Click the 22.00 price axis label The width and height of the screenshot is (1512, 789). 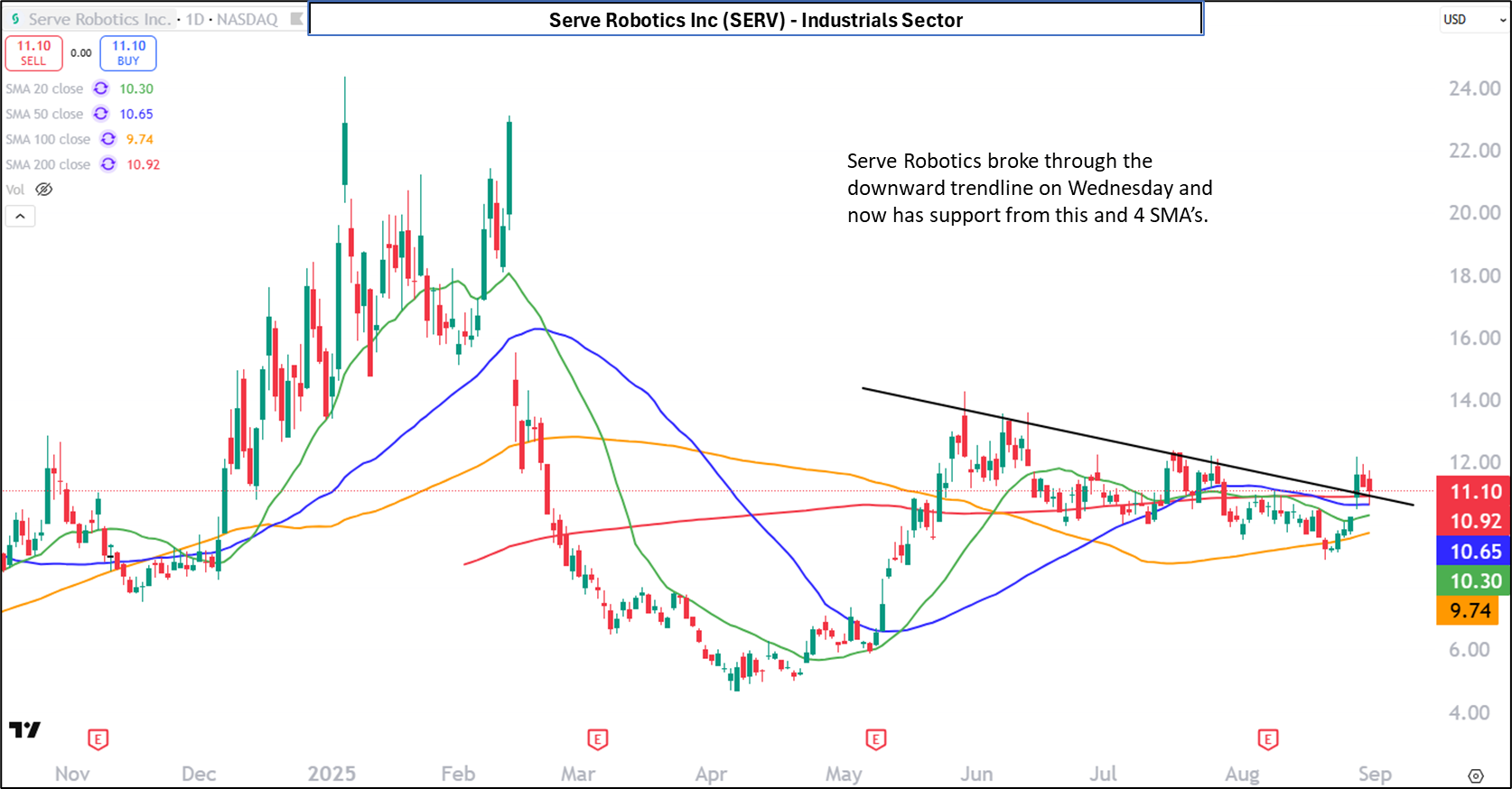click(x=1474, y=151)
